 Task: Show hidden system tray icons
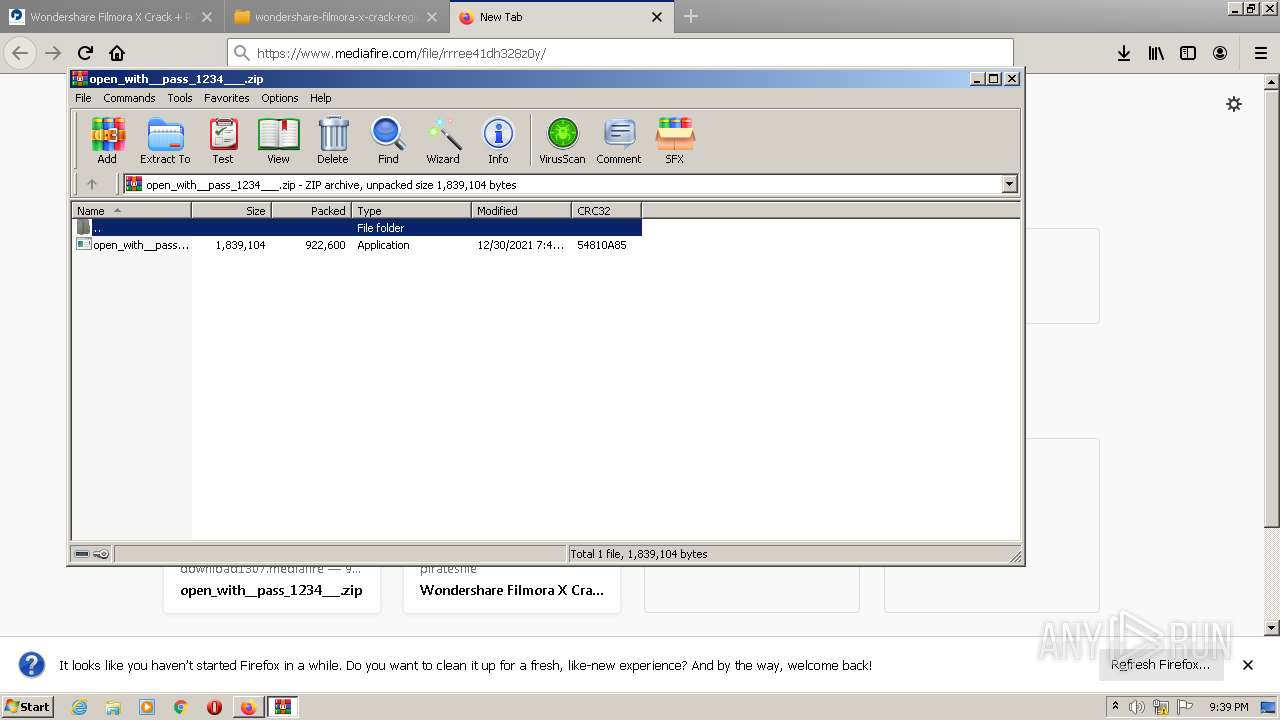[x=1116, y=707]
